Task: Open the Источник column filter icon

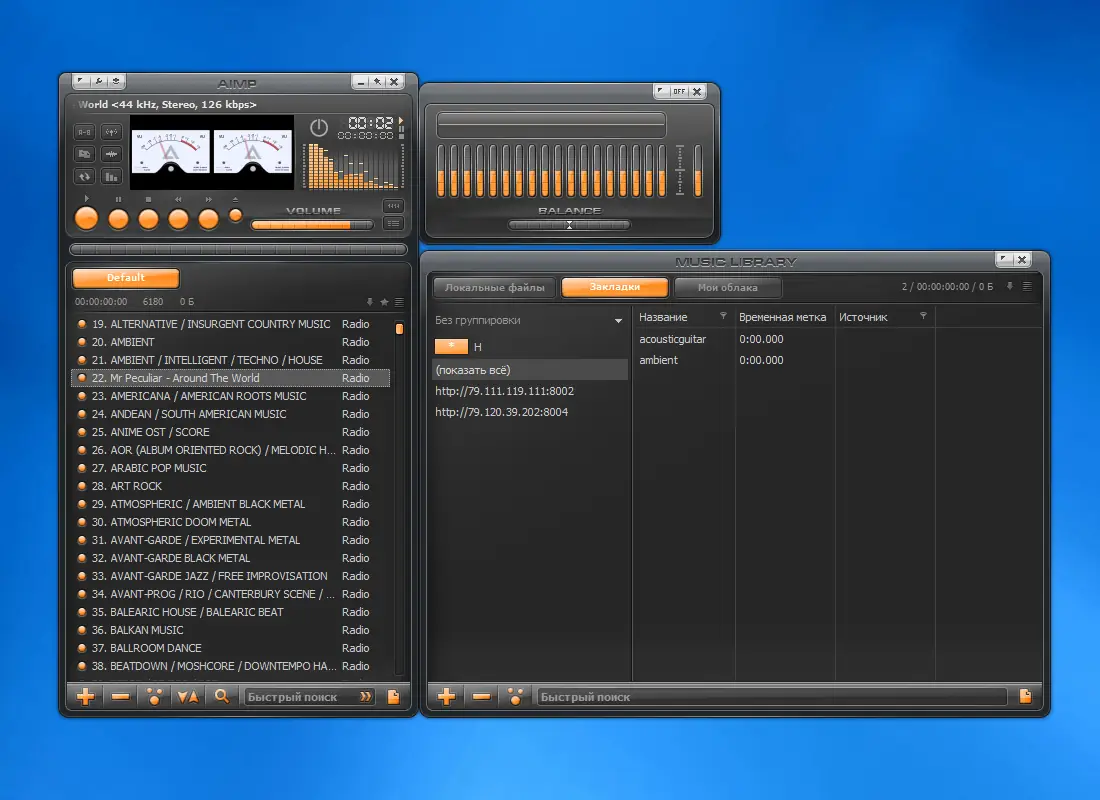Action: (923, 316)
